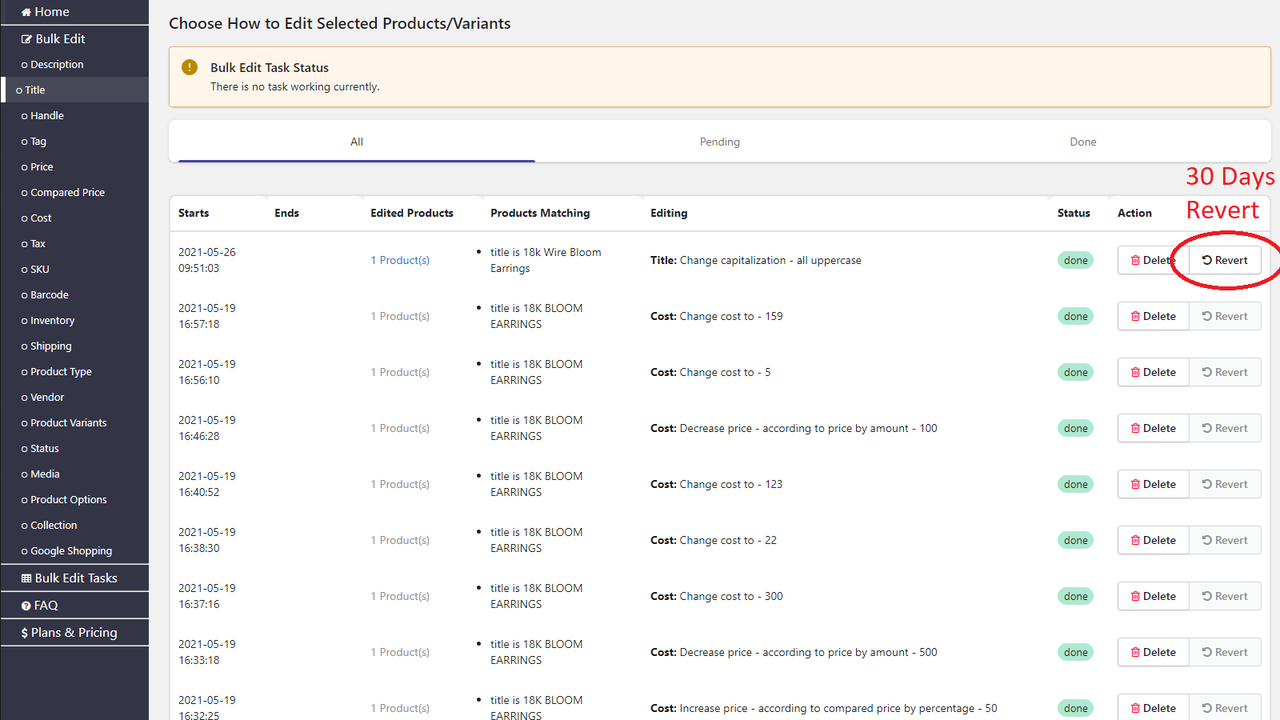Open 1 Product(s) link for 16:40:52 task
This screenshot has height=720, width=1280.
(400, 484)
